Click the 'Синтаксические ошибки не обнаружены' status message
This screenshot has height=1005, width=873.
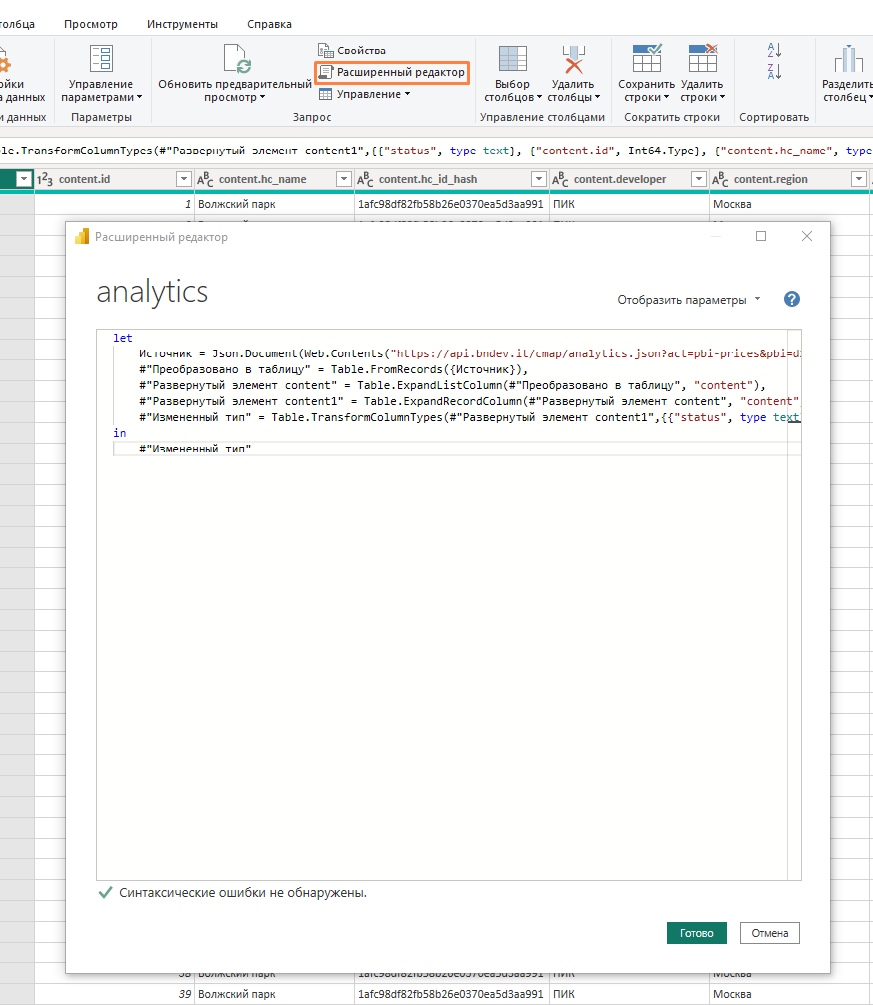click(x=243, y=893)
